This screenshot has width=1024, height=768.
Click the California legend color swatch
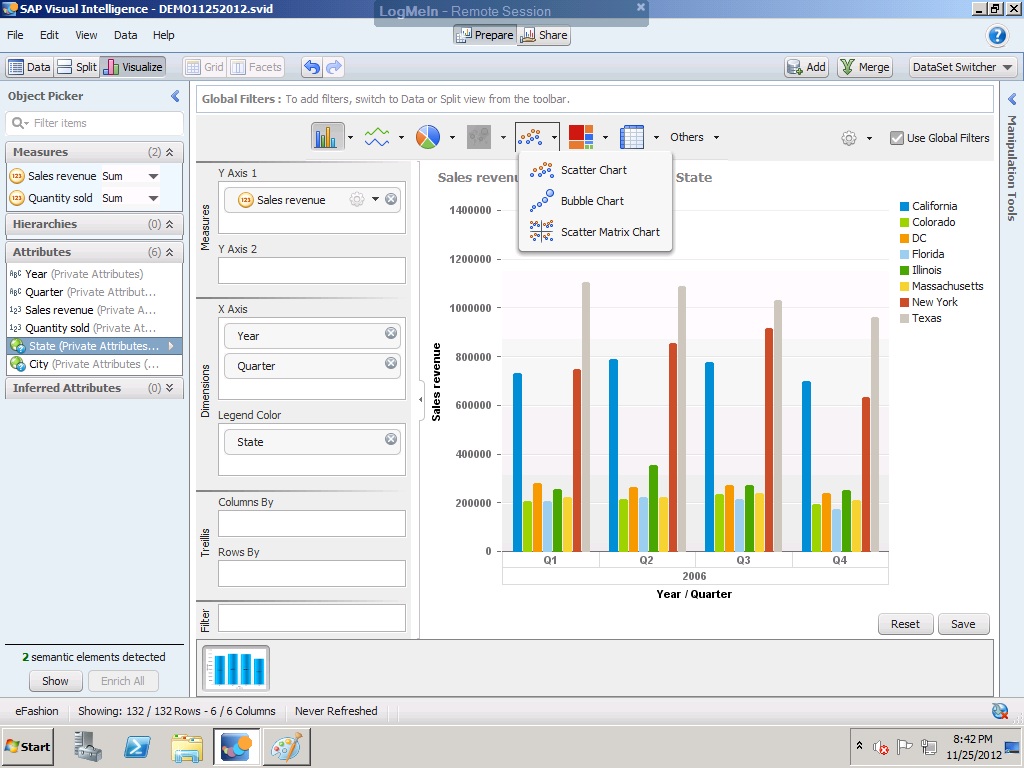[x=904, y=206]
